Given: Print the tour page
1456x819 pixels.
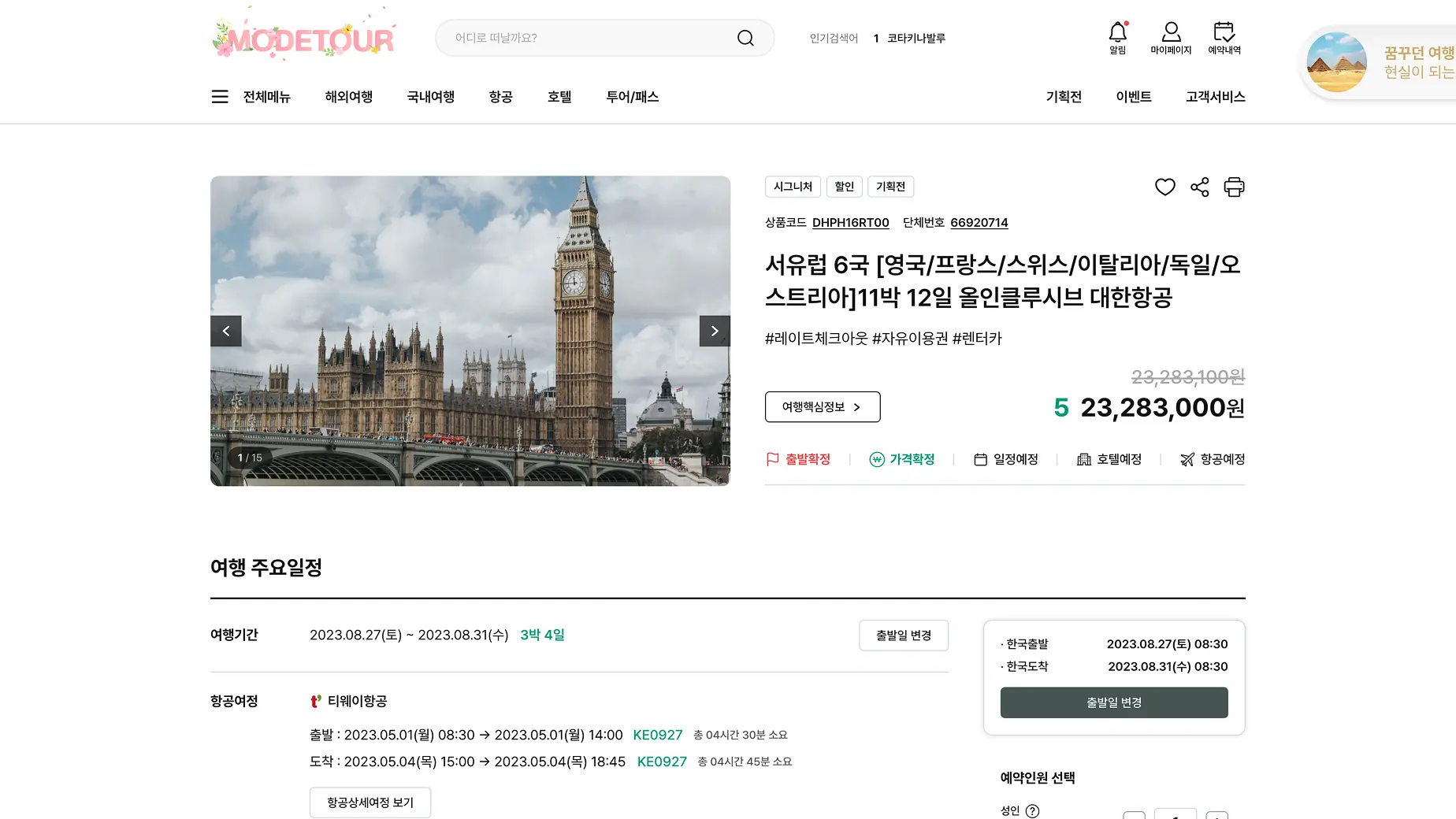Looking at the screenshot, I should 1234,187.
